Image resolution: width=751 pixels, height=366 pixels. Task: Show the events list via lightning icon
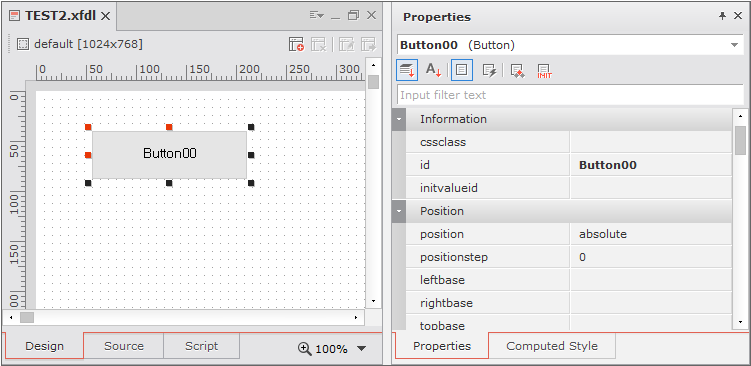[x=489, y=70]
